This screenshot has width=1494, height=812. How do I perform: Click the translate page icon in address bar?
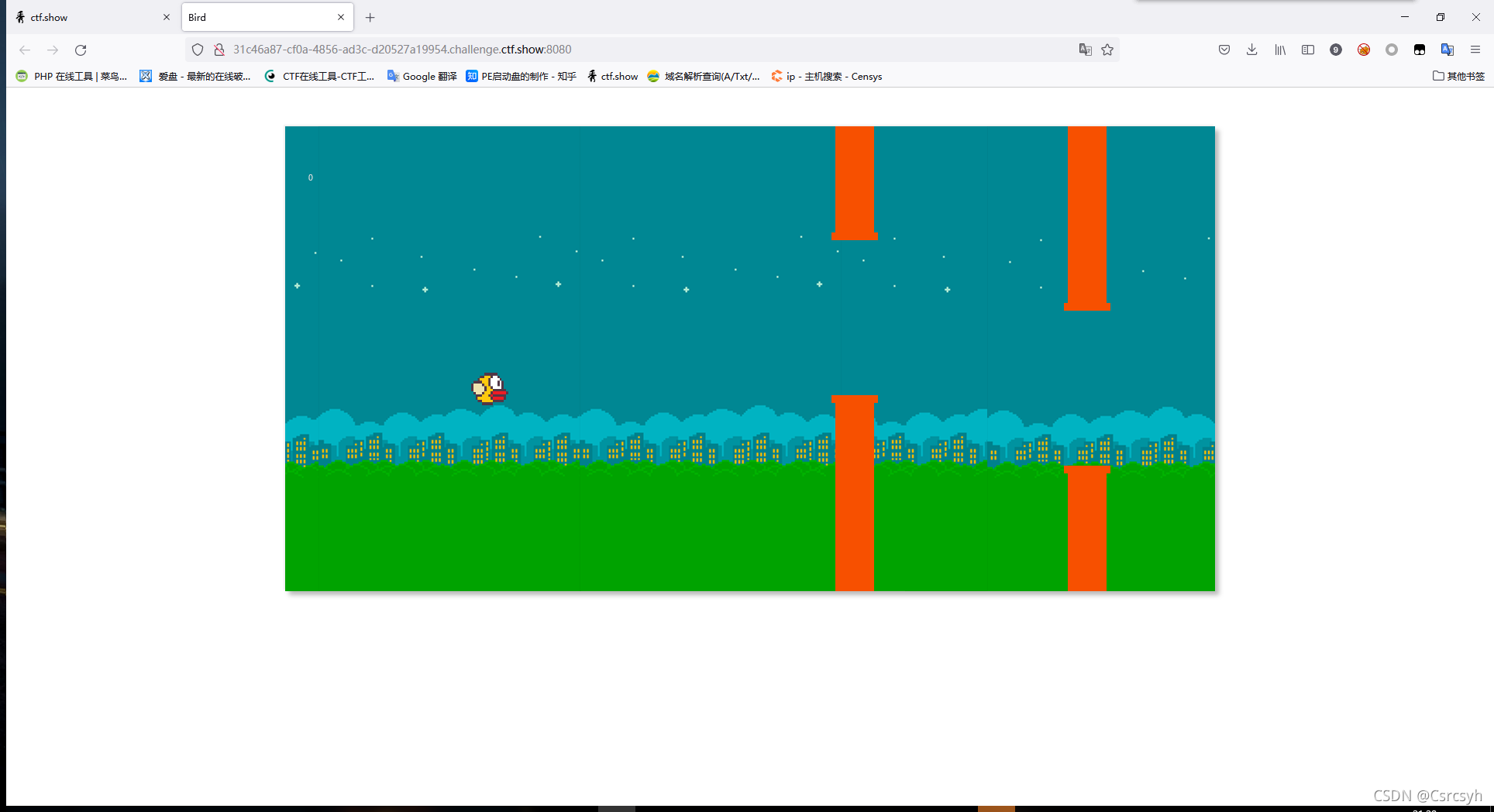pos(1086,50)
